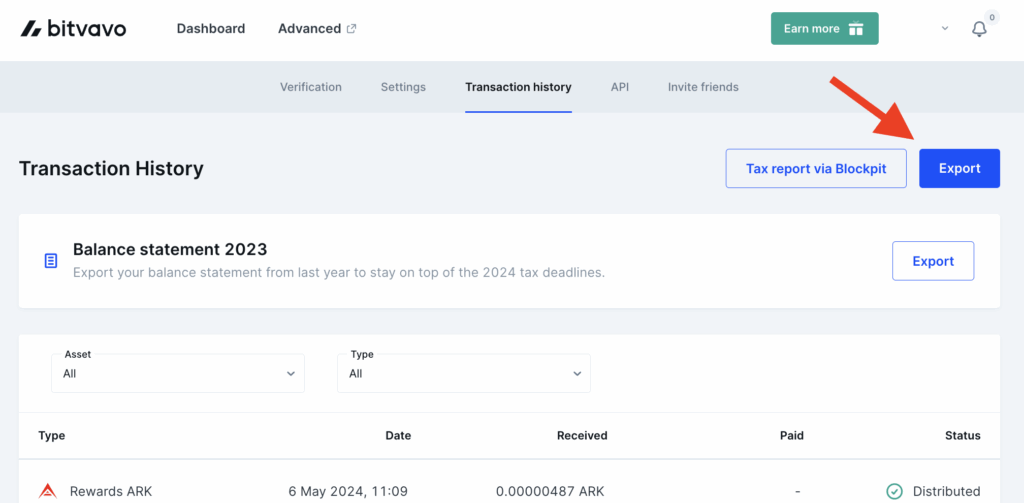Switch to the Invite friends tab
The width and height of the screenshot is (1024, 503).
point(703,87)
